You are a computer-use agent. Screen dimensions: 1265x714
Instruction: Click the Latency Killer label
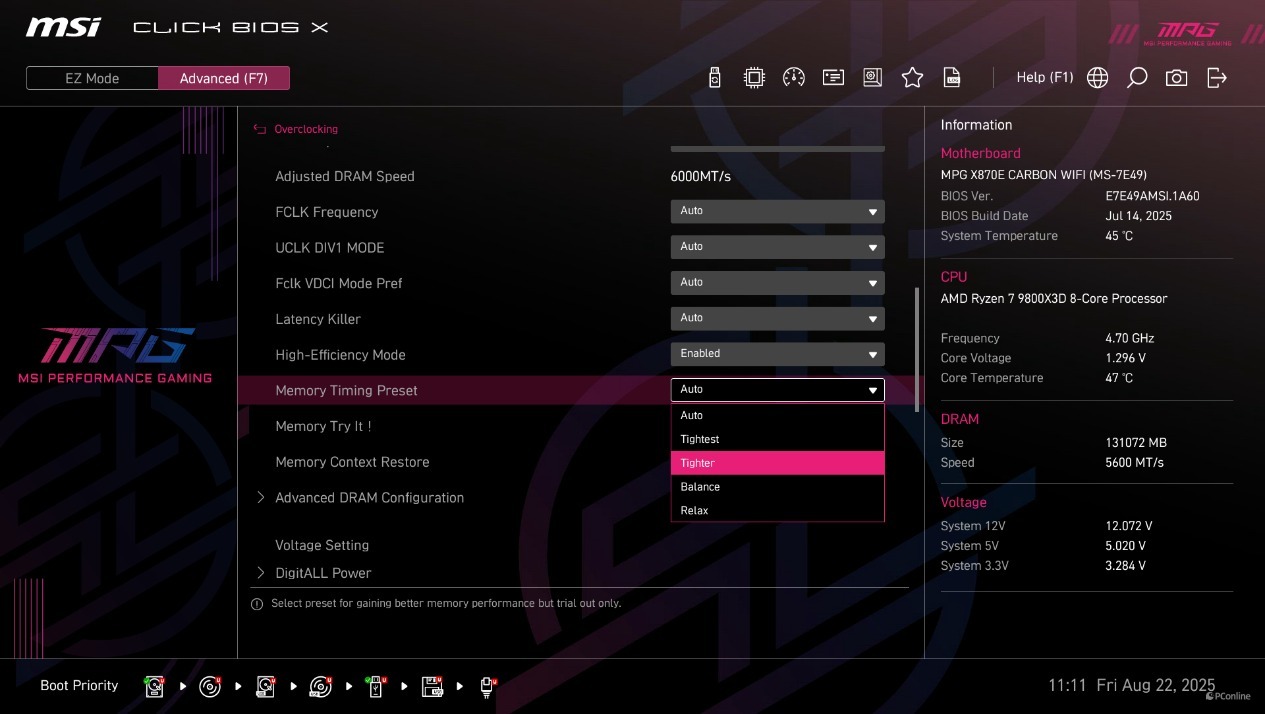(318, 319)
